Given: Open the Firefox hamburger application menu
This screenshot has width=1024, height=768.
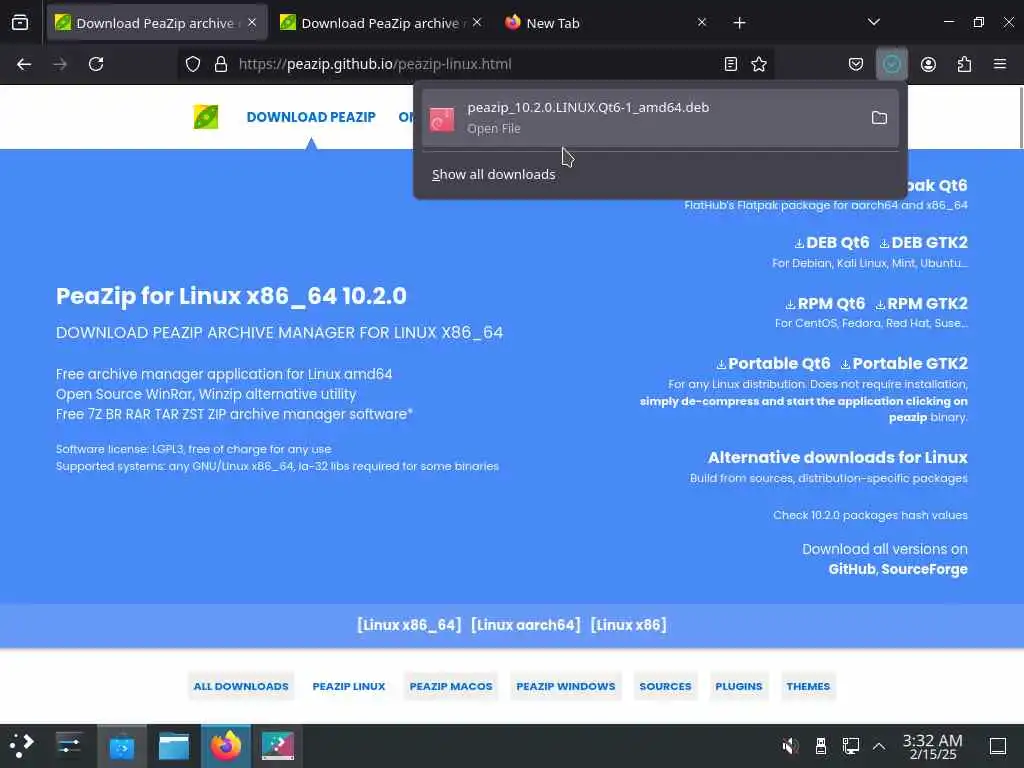Looking at the screenshot, I should coord(1000,64).
